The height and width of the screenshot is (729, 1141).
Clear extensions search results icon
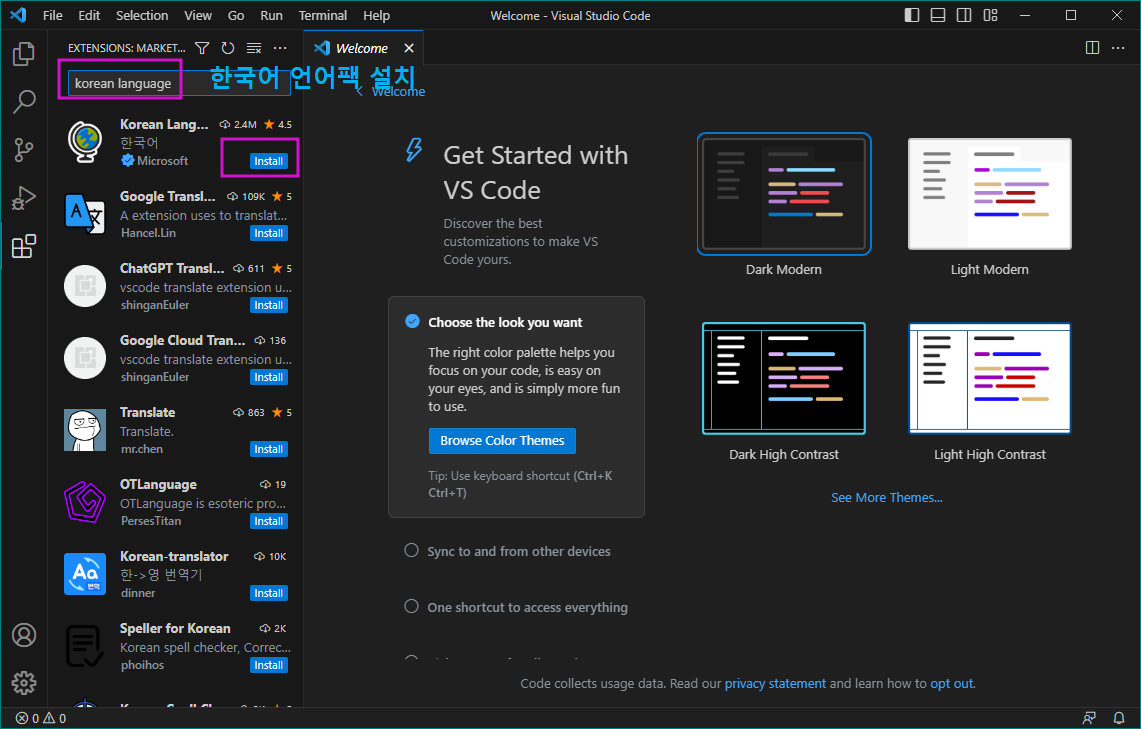pos(254,48)
